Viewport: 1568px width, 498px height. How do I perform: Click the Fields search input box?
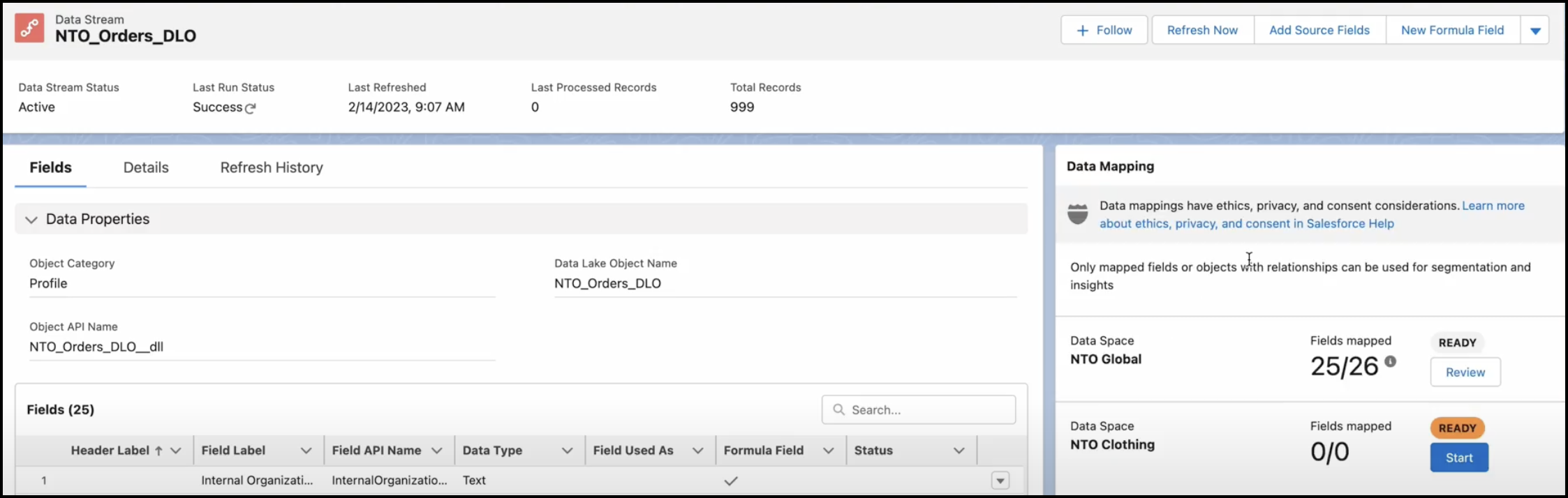tap(919, 410)
